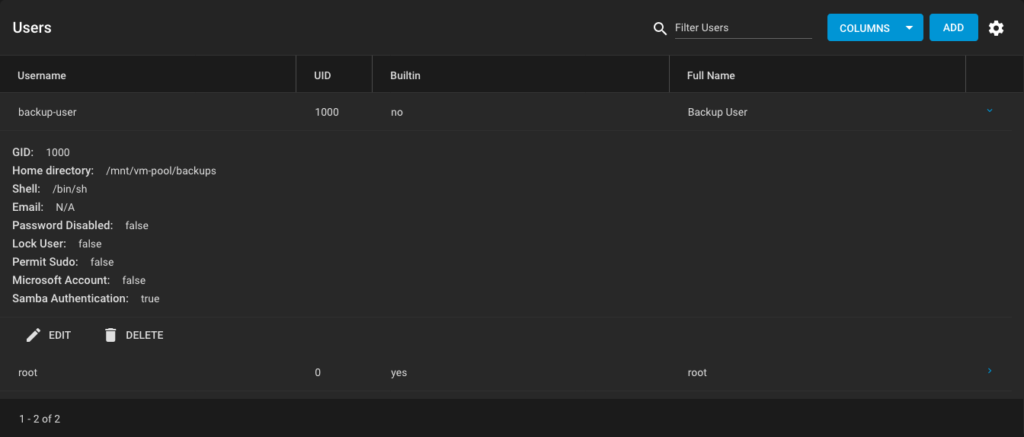This screenshot has width=1024, height=437.
Task: Click the pencil EDIT icon for backup-user
Action: (x=34, y=335)
